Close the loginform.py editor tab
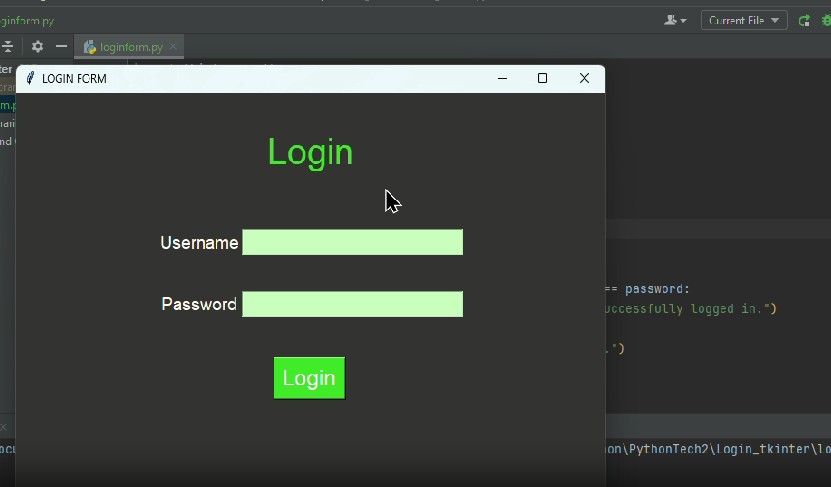Screen dimensions: 831x487 click(173, 47)
